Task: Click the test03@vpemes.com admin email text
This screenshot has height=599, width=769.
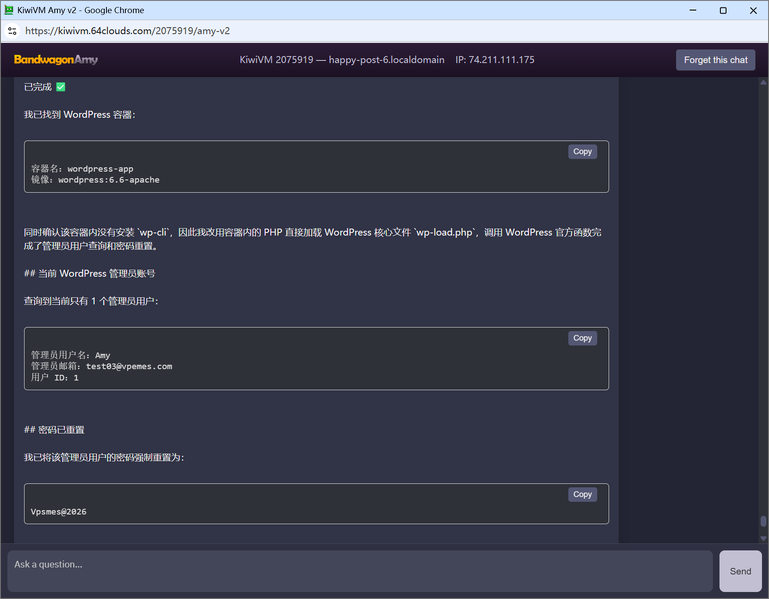Action: pyautogui.click(x=129, y=366)
